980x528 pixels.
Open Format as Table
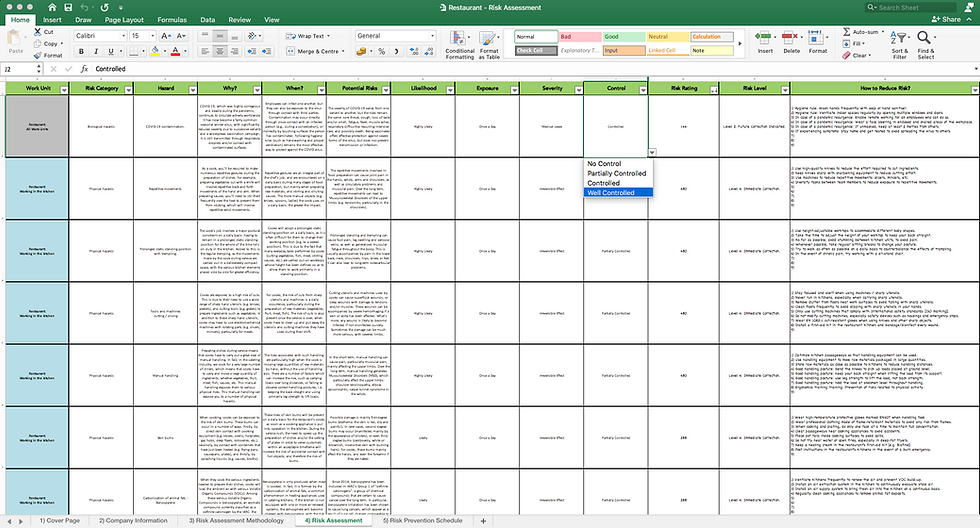pos(489,44)
